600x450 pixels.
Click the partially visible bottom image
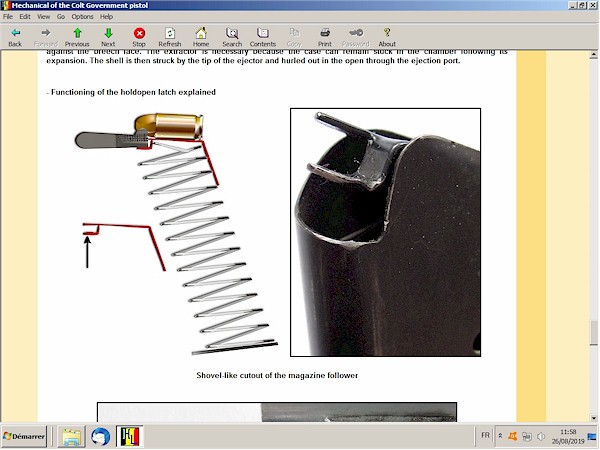277,412
